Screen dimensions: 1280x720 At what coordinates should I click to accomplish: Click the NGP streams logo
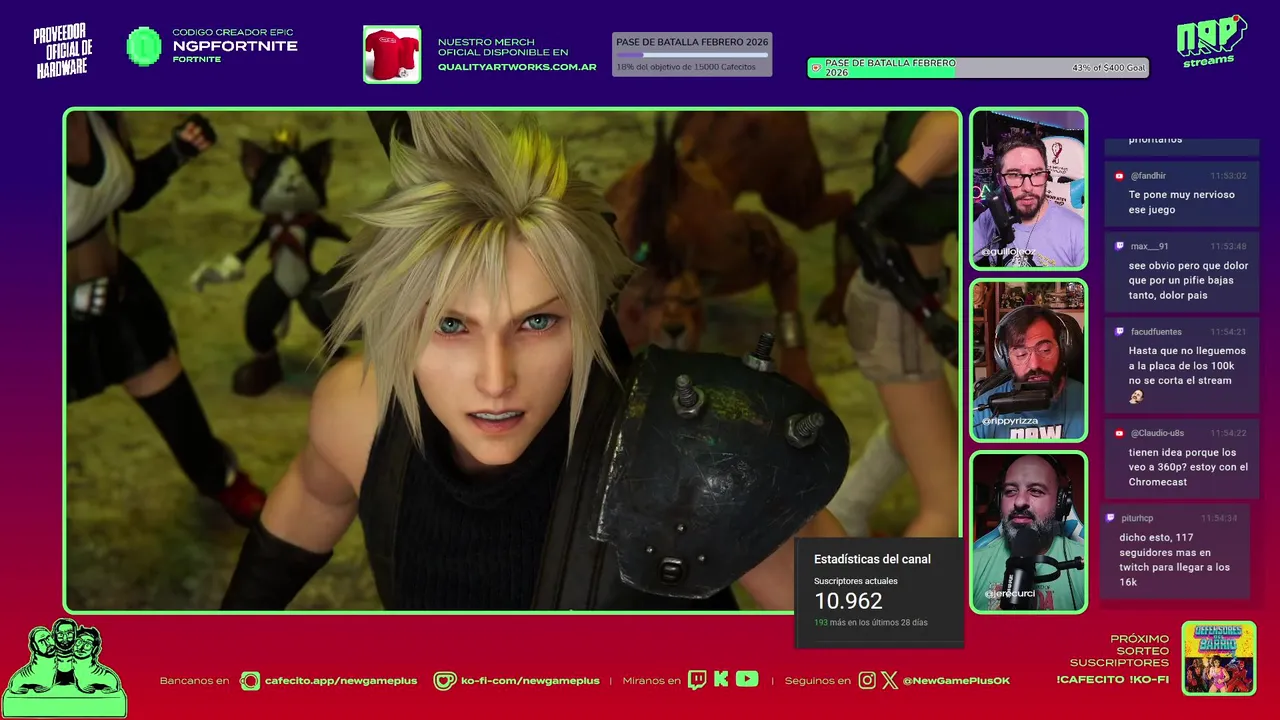coord(1211,40)
